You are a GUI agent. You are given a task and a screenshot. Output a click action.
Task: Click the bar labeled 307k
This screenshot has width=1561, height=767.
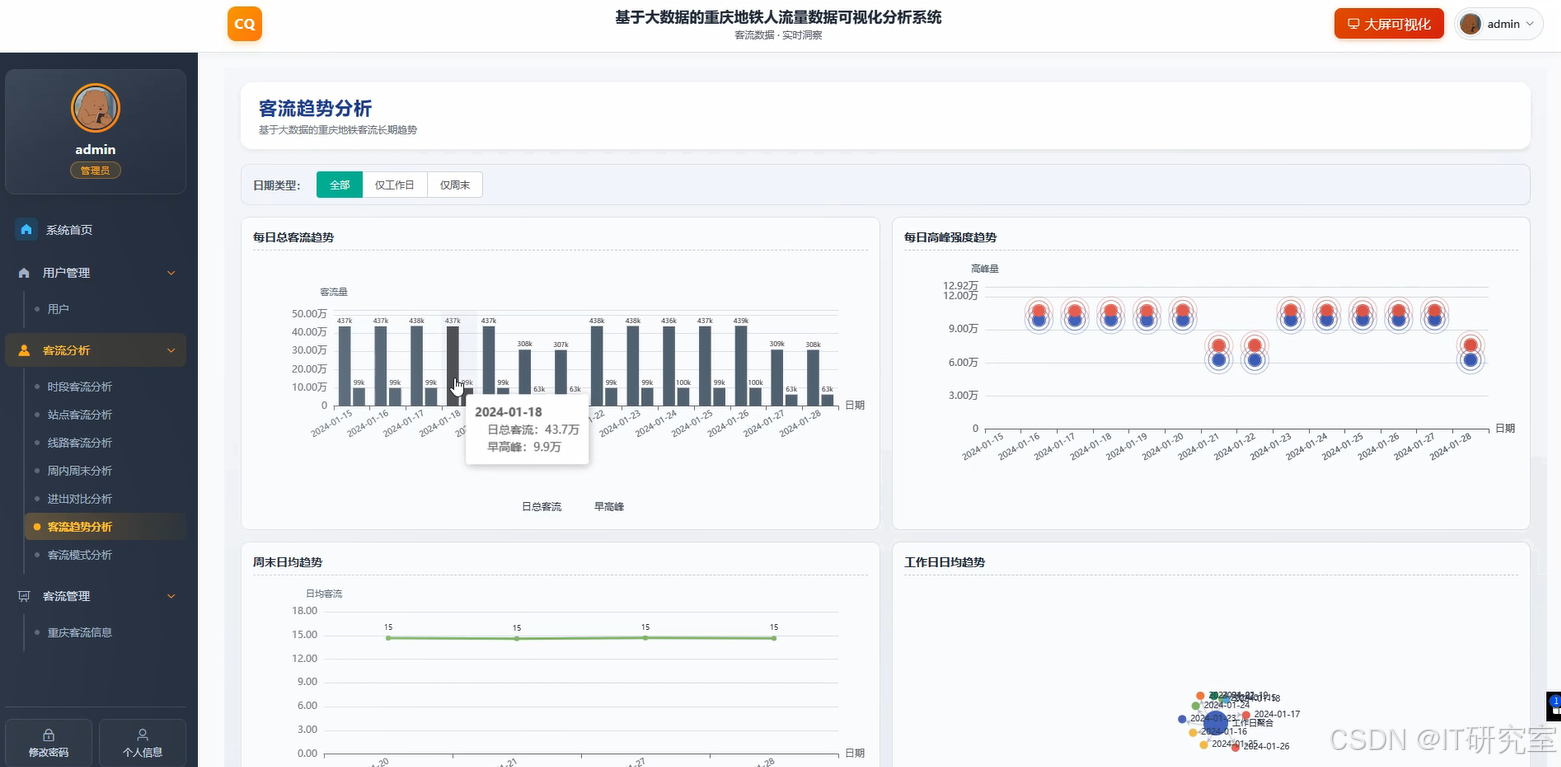(561, 378)
